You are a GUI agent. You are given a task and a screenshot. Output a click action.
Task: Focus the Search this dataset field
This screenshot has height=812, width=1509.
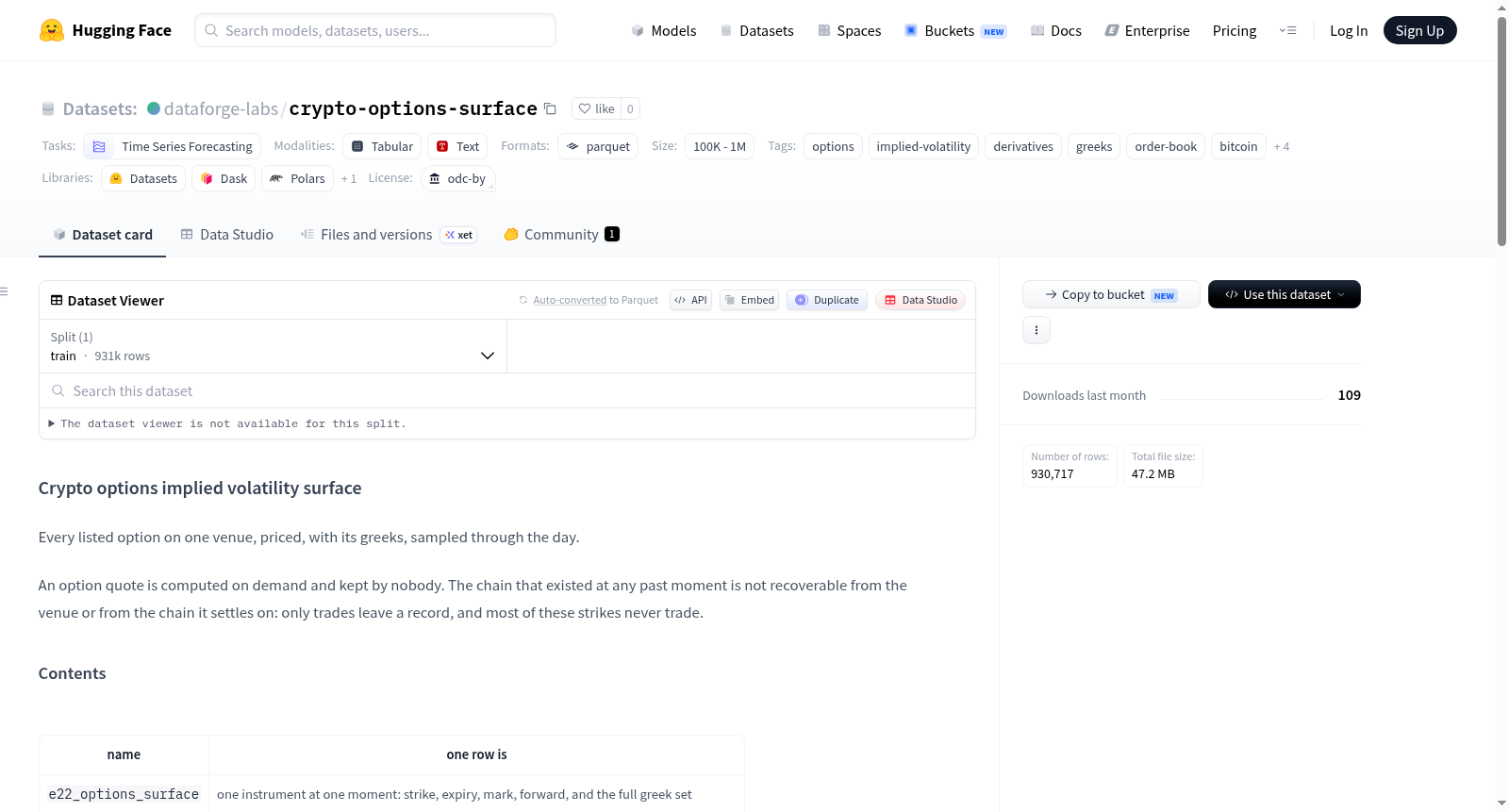507,390
